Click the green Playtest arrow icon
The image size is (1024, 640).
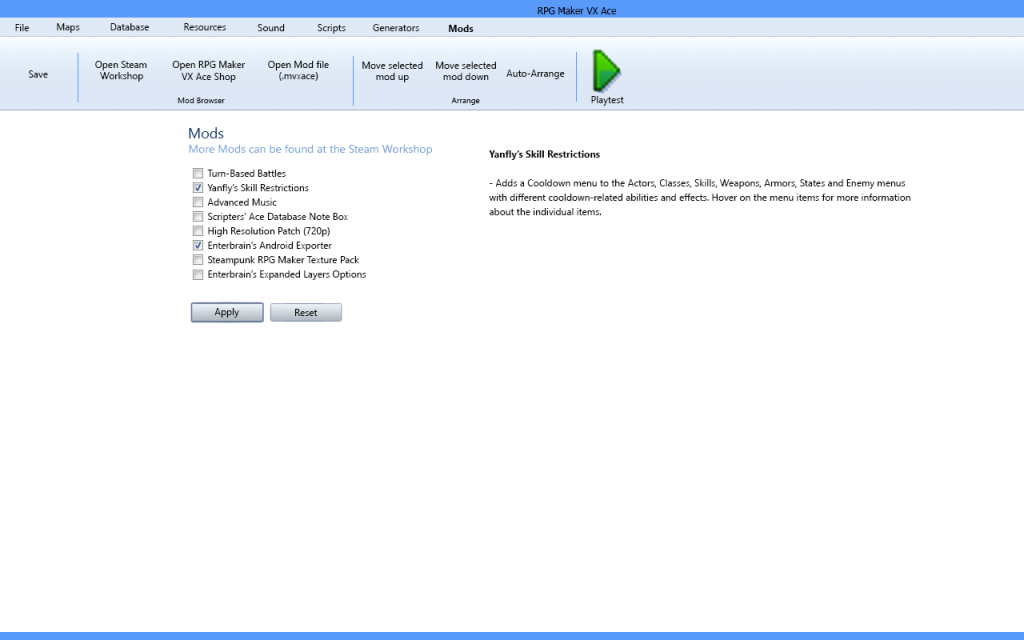pos(606,71)
